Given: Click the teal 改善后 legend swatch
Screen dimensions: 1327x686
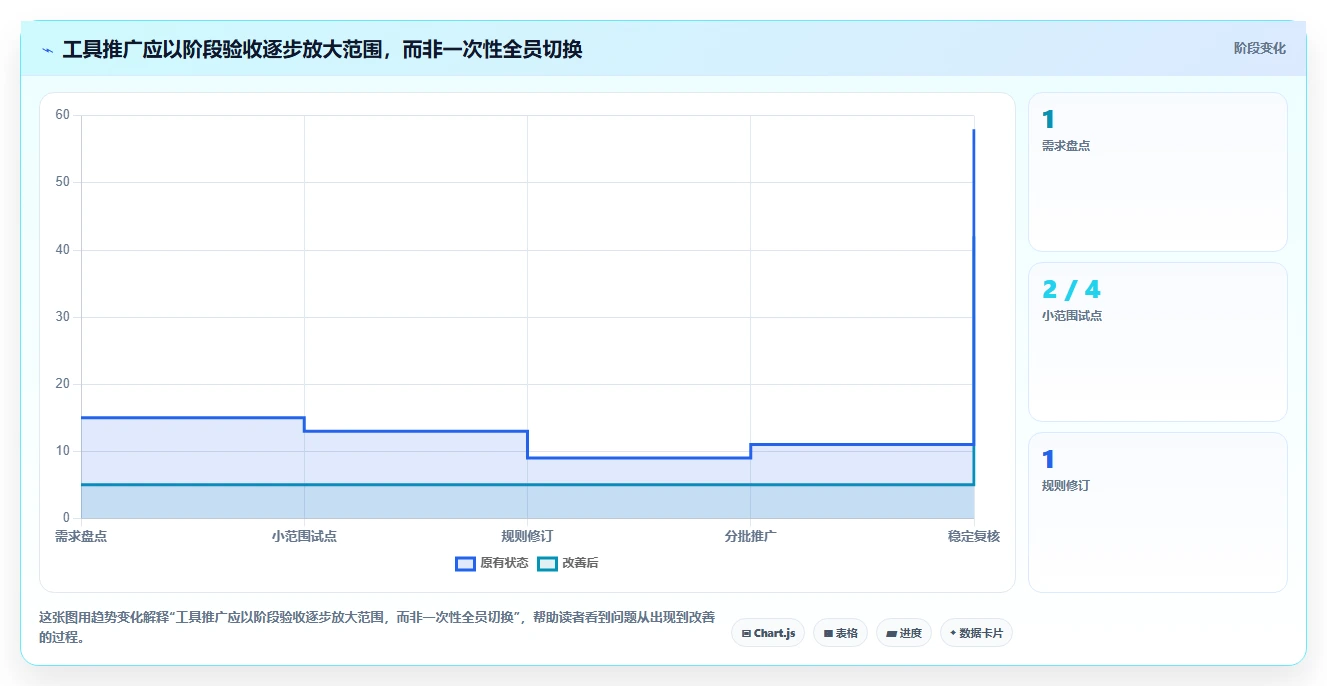Looking at the screenshot, I should pyautogui.click(x=547, y=563).
